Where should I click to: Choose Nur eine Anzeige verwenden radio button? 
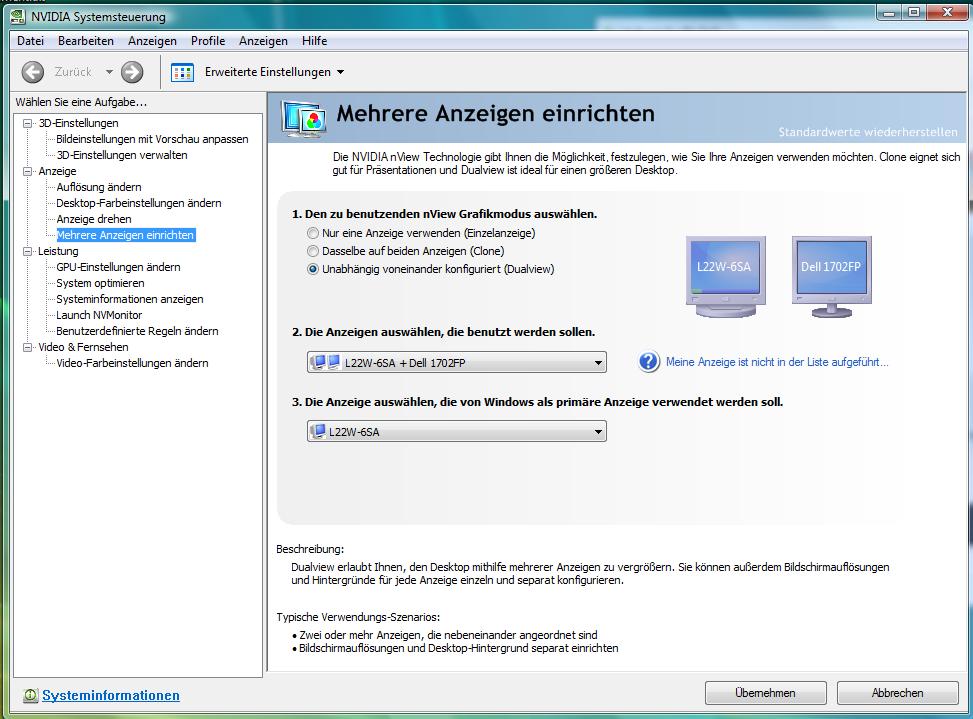point(313,233)
